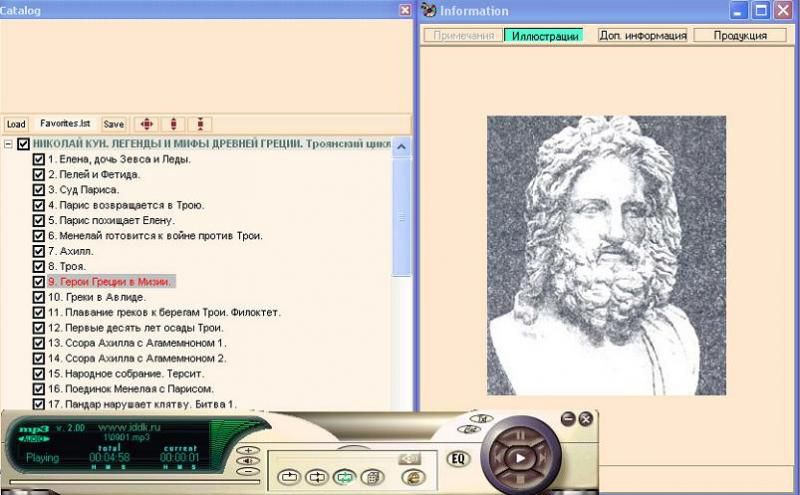Click the Save button in Catalog
Viewport: 800px width, 495px height.
coord(114,124)
